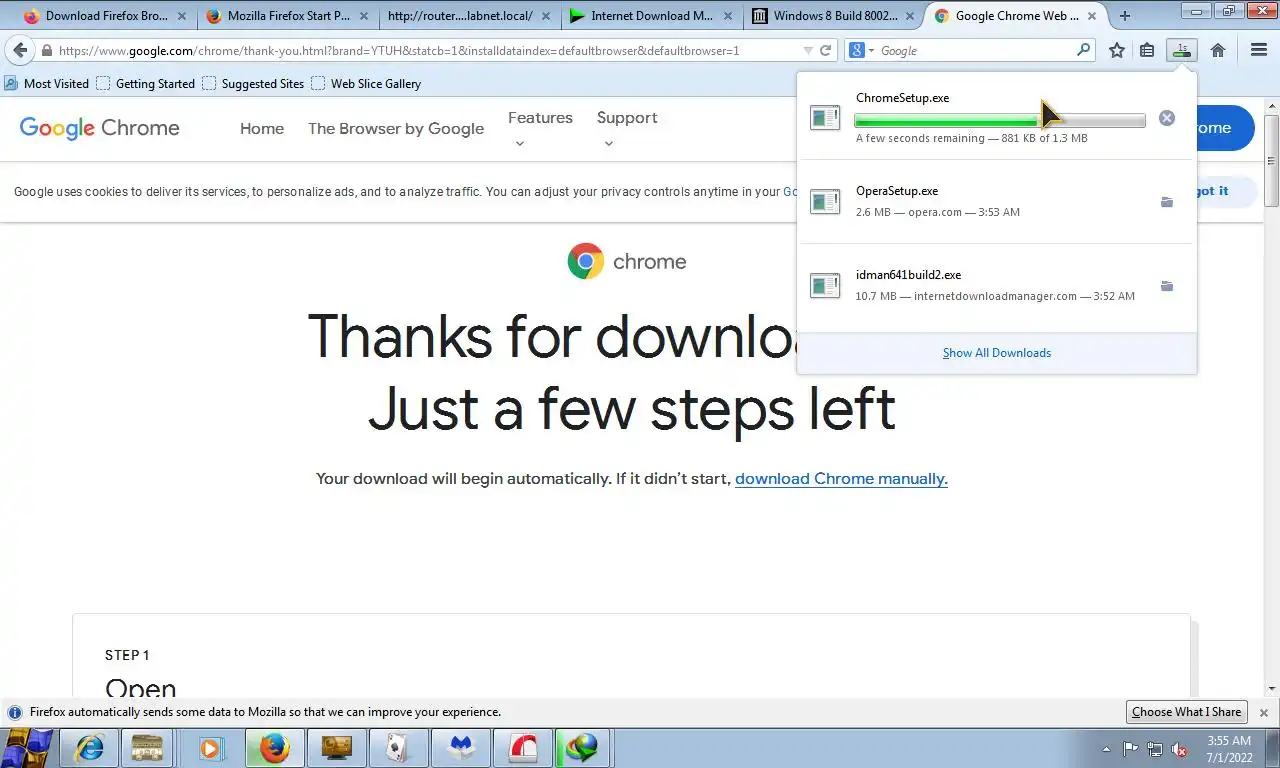Click Show All Downloads link
This screenshot has width=1280, height=768.
coord(997,353)
